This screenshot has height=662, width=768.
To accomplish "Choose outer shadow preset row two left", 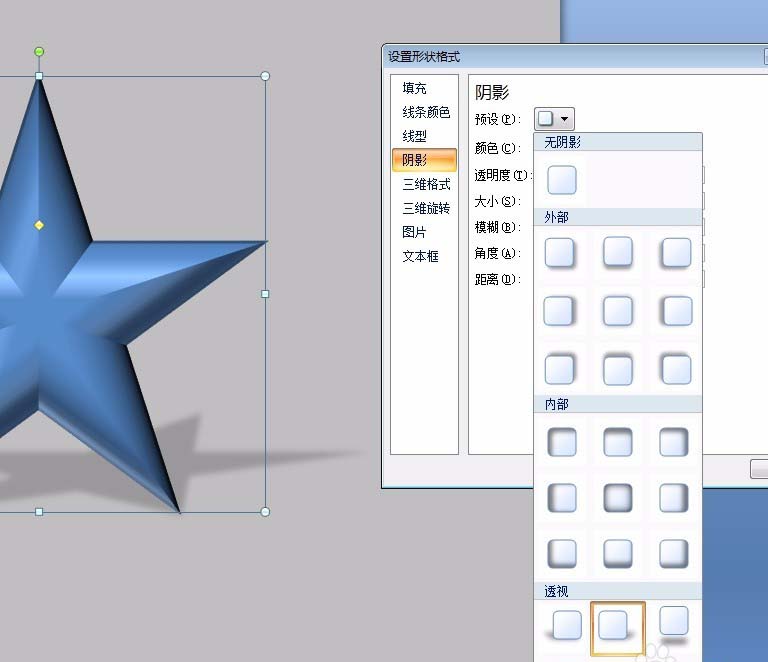I will point(558,310).
